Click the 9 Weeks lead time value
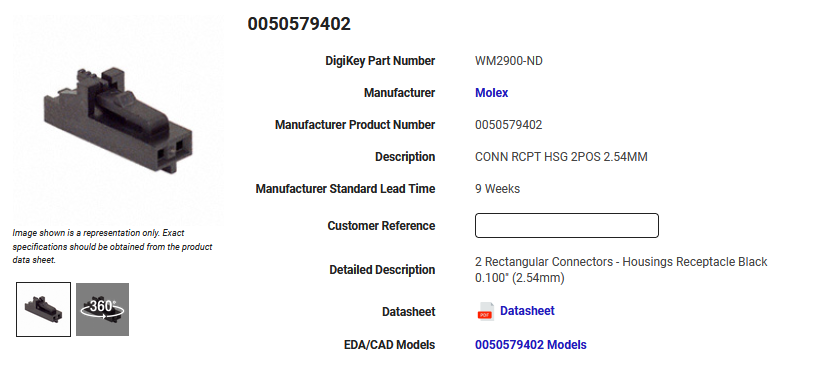 498,189
